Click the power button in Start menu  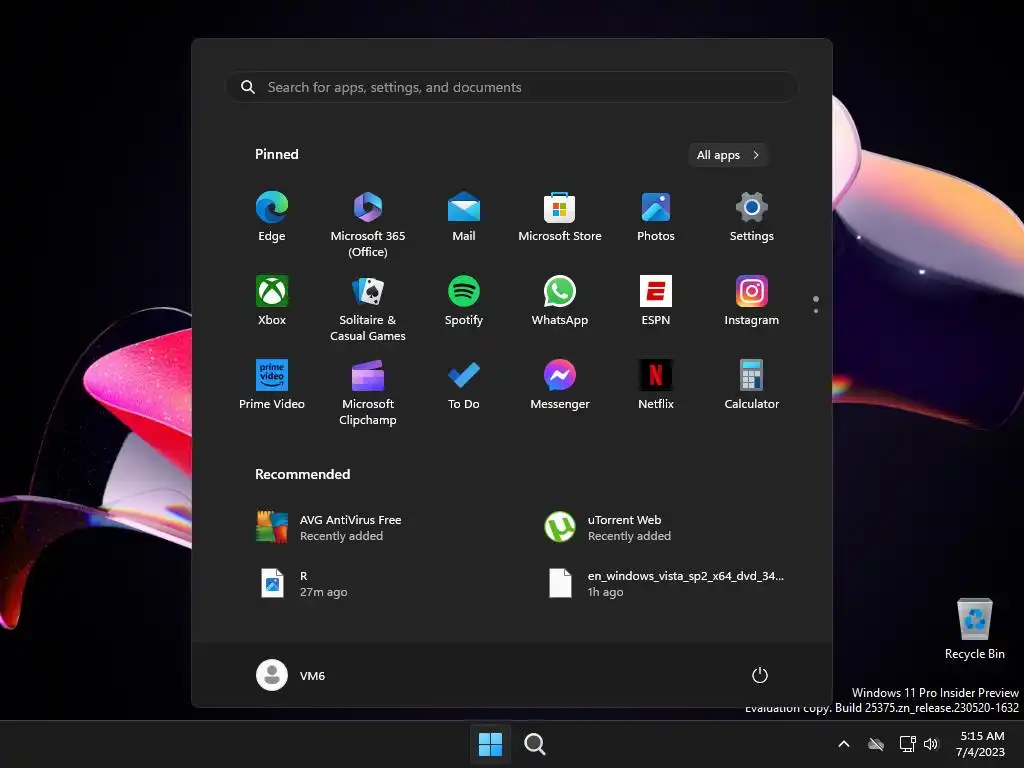coord(760,675)
